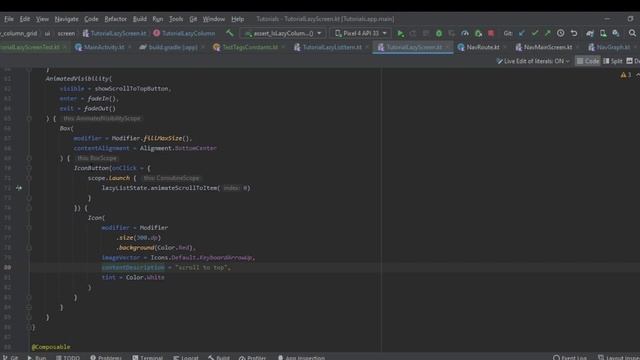Click the Make Project hammer icon
The width and height of the screenshot is (640, 360).
(230, 33)
